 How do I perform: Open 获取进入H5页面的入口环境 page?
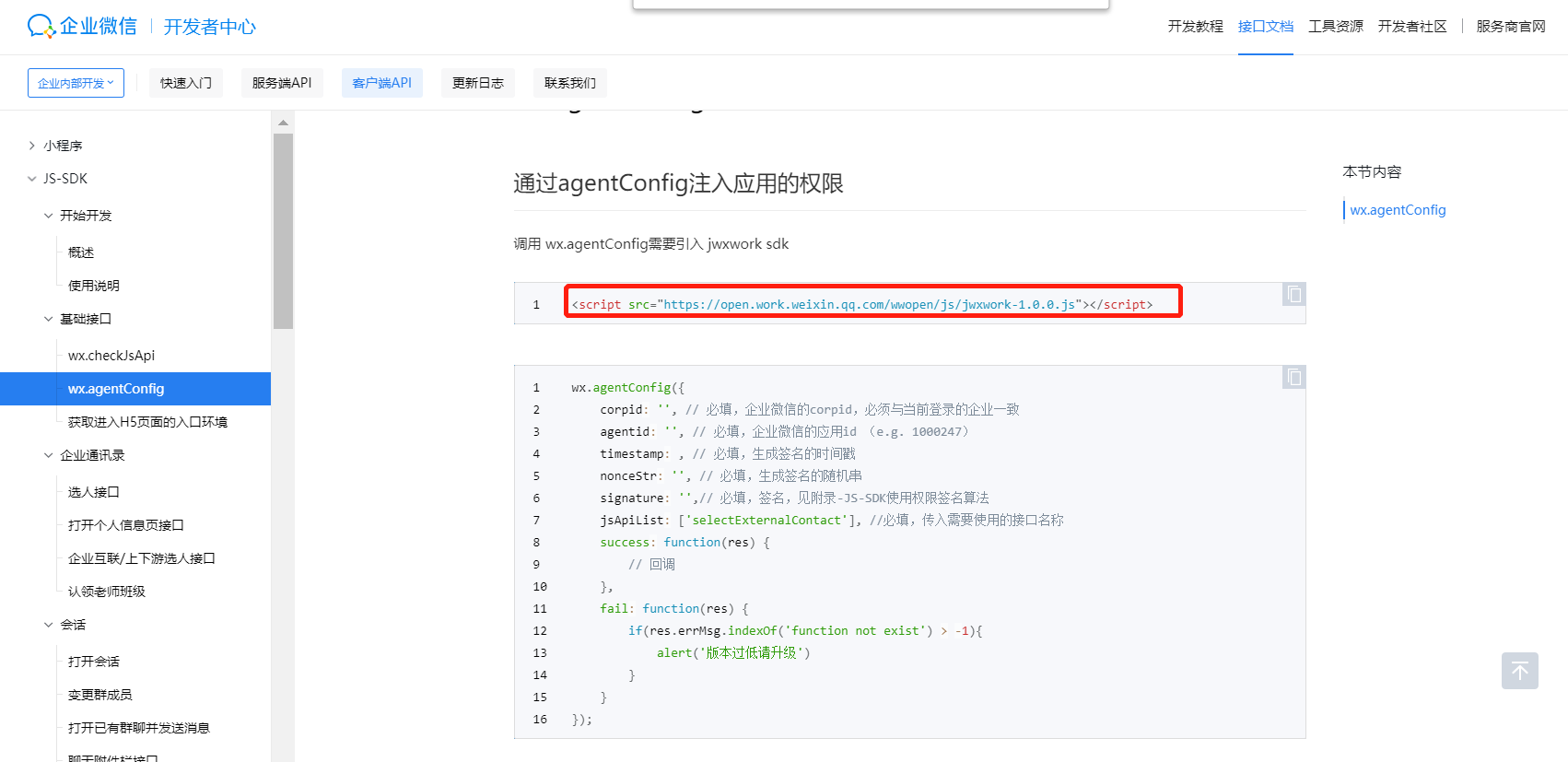click(x=147, y=422)
